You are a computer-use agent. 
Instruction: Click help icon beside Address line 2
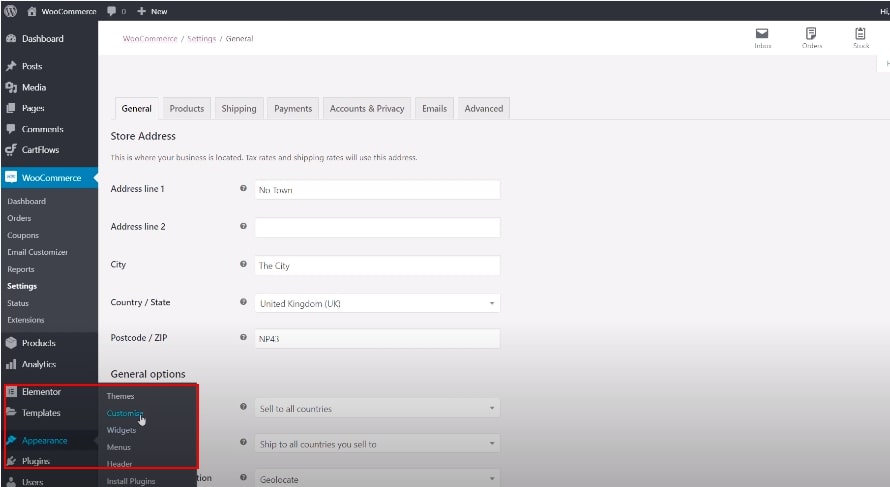243,226
